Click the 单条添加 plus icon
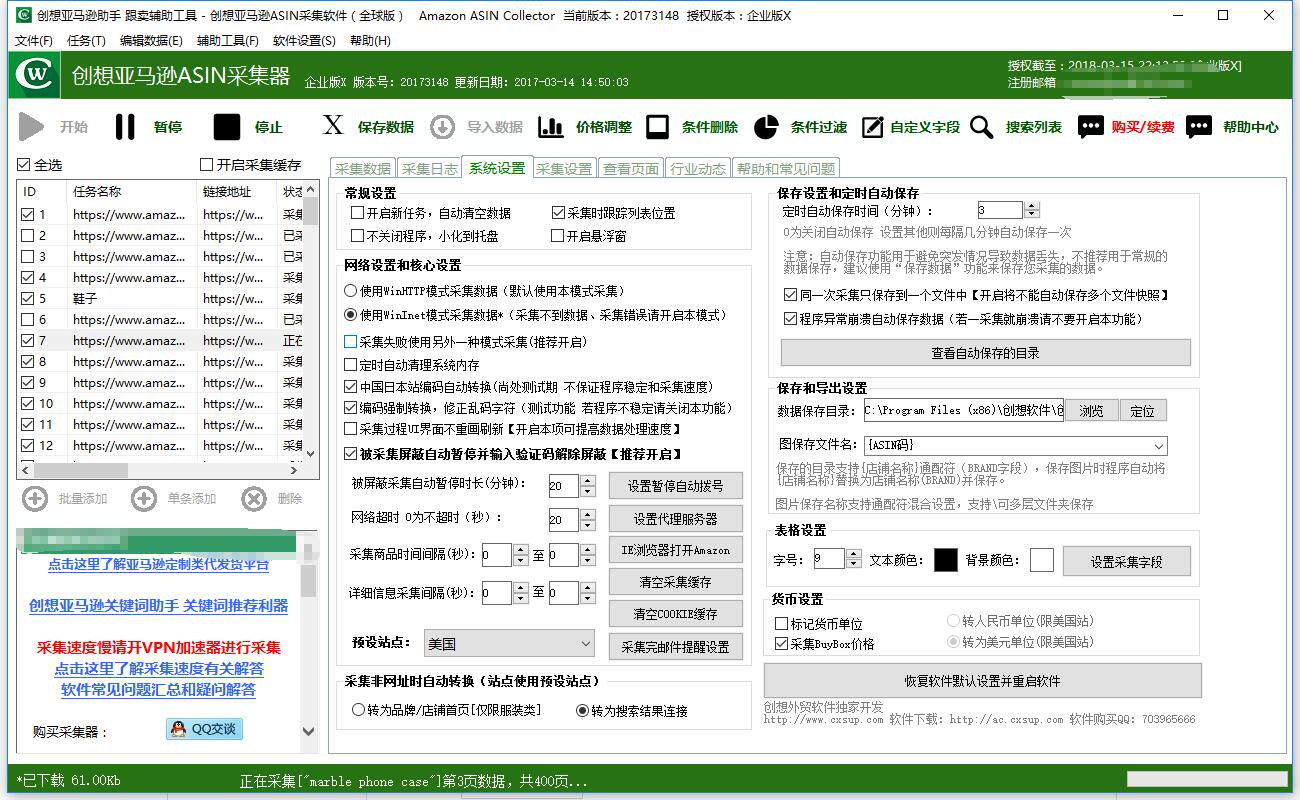 tap(144, 499)
